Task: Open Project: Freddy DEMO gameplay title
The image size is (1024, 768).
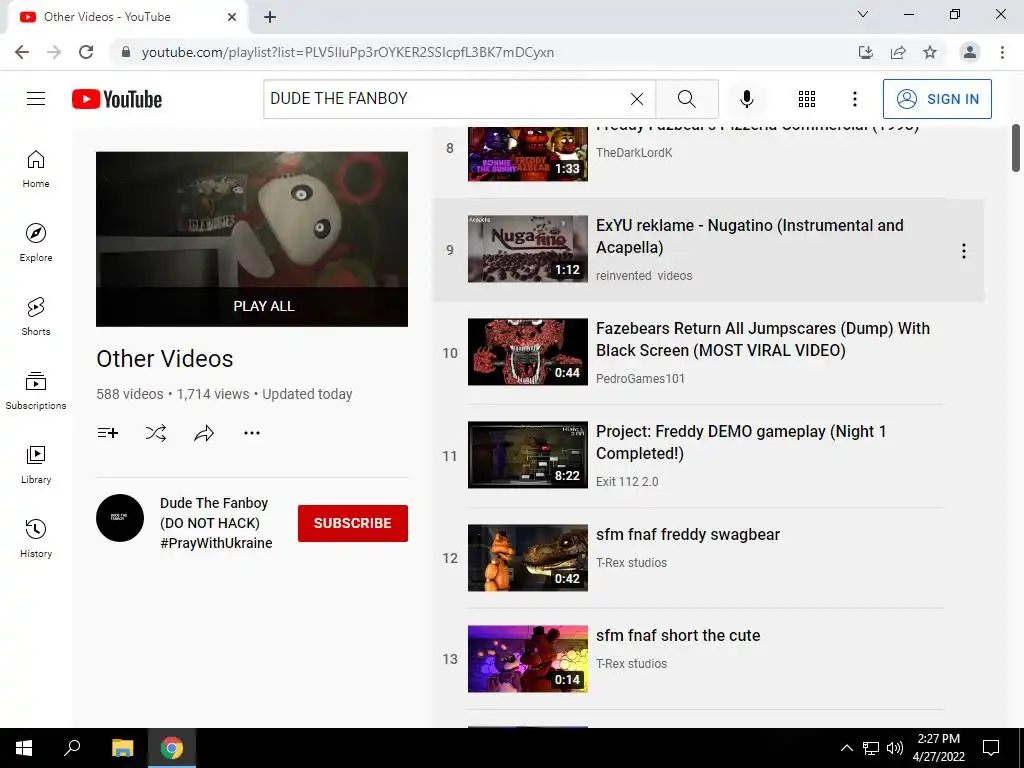Action: pos(741,442)
